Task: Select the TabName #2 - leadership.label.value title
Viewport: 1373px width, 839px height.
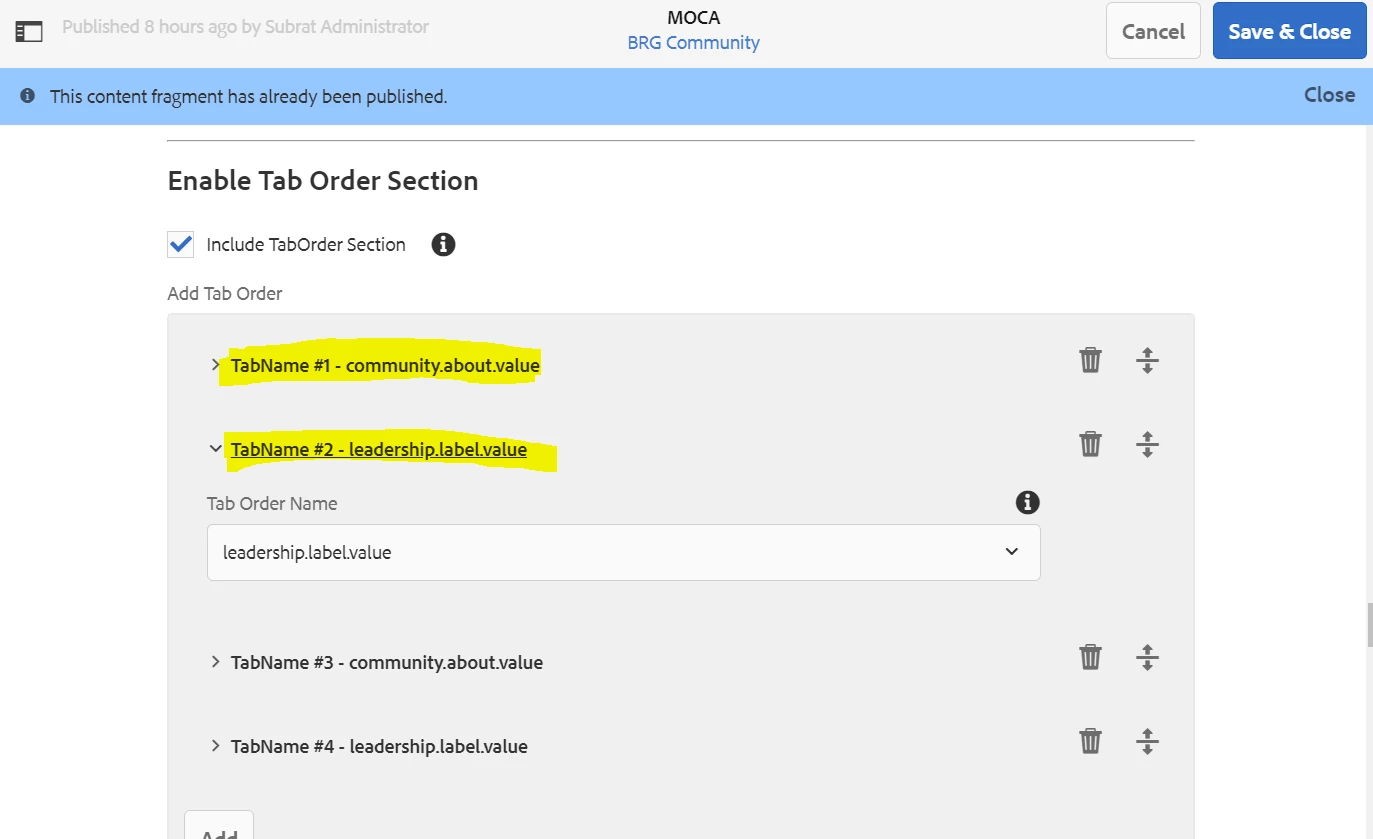Action: click(x=379, y=450)
